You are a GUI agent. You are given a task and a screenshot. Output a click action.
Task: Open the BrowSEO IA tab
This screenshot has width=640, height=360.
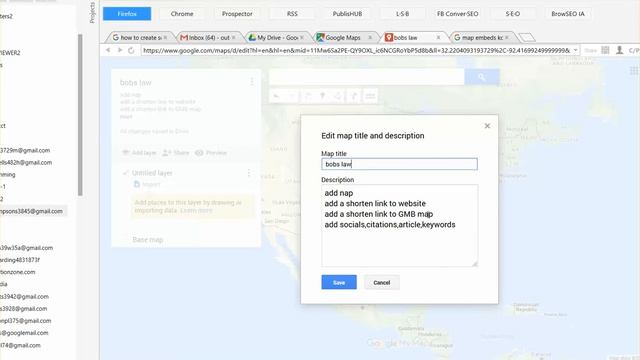[568, 13]
